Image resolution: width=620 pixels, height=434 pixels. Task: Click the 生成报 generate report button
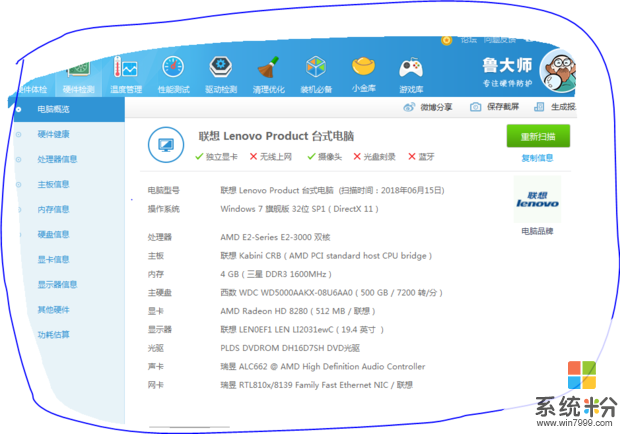point(555,107)
